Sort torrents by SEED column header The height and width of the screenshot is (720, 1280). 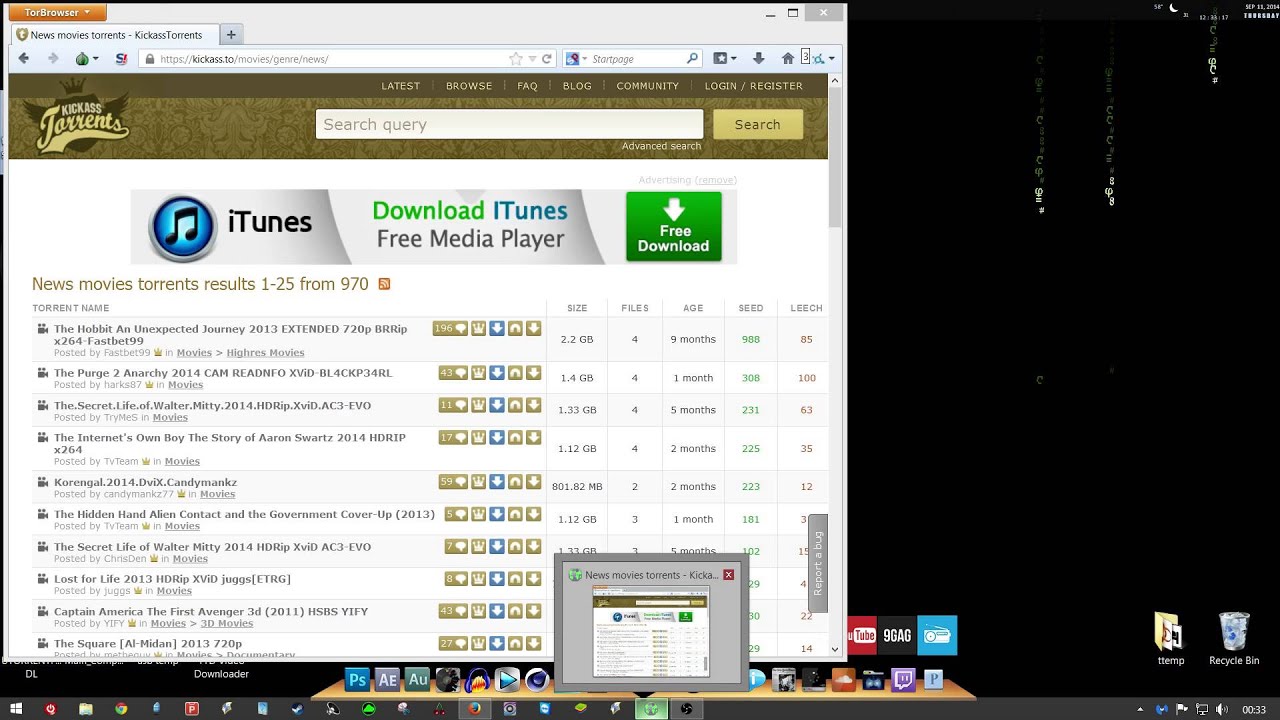751,308
